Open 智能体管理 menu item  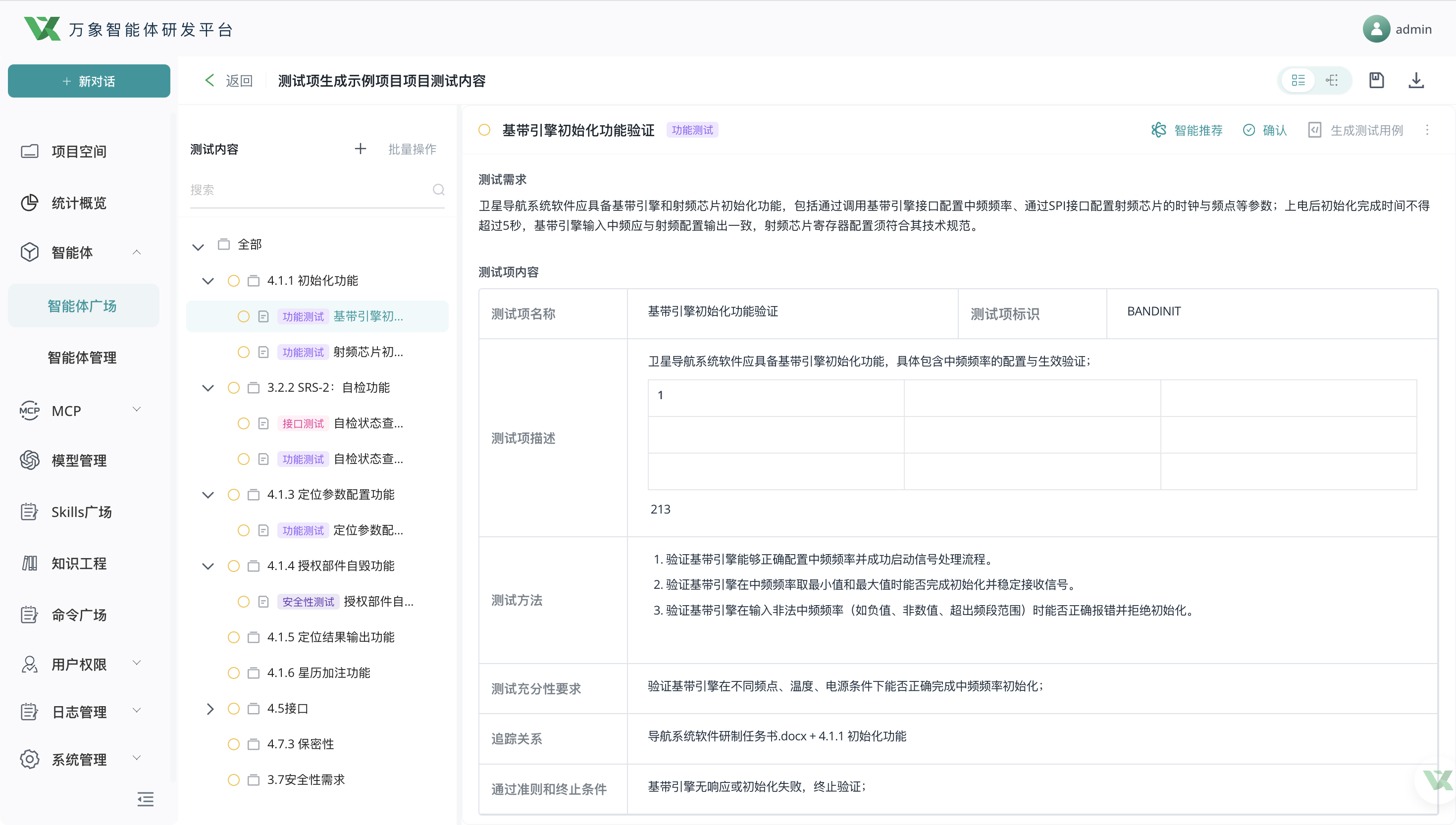[x=83, y=358]
